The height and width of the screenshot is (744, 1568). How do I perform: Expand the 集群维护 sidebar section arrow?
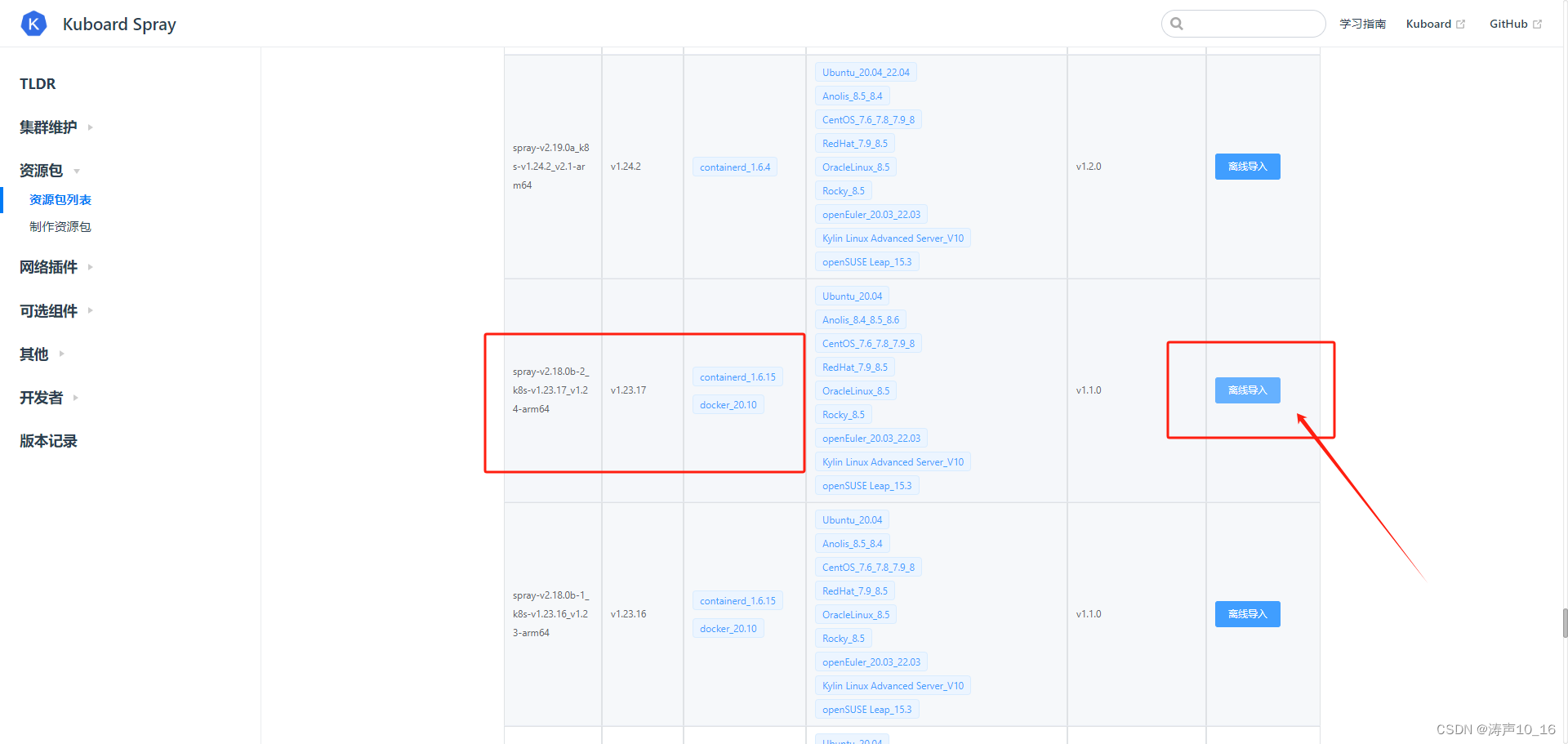[90, 127]
